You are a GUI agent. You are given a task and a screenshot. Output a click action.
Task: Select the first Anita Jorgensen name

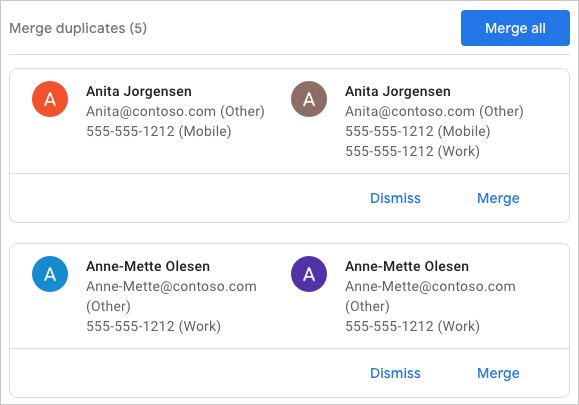[139, 91]
